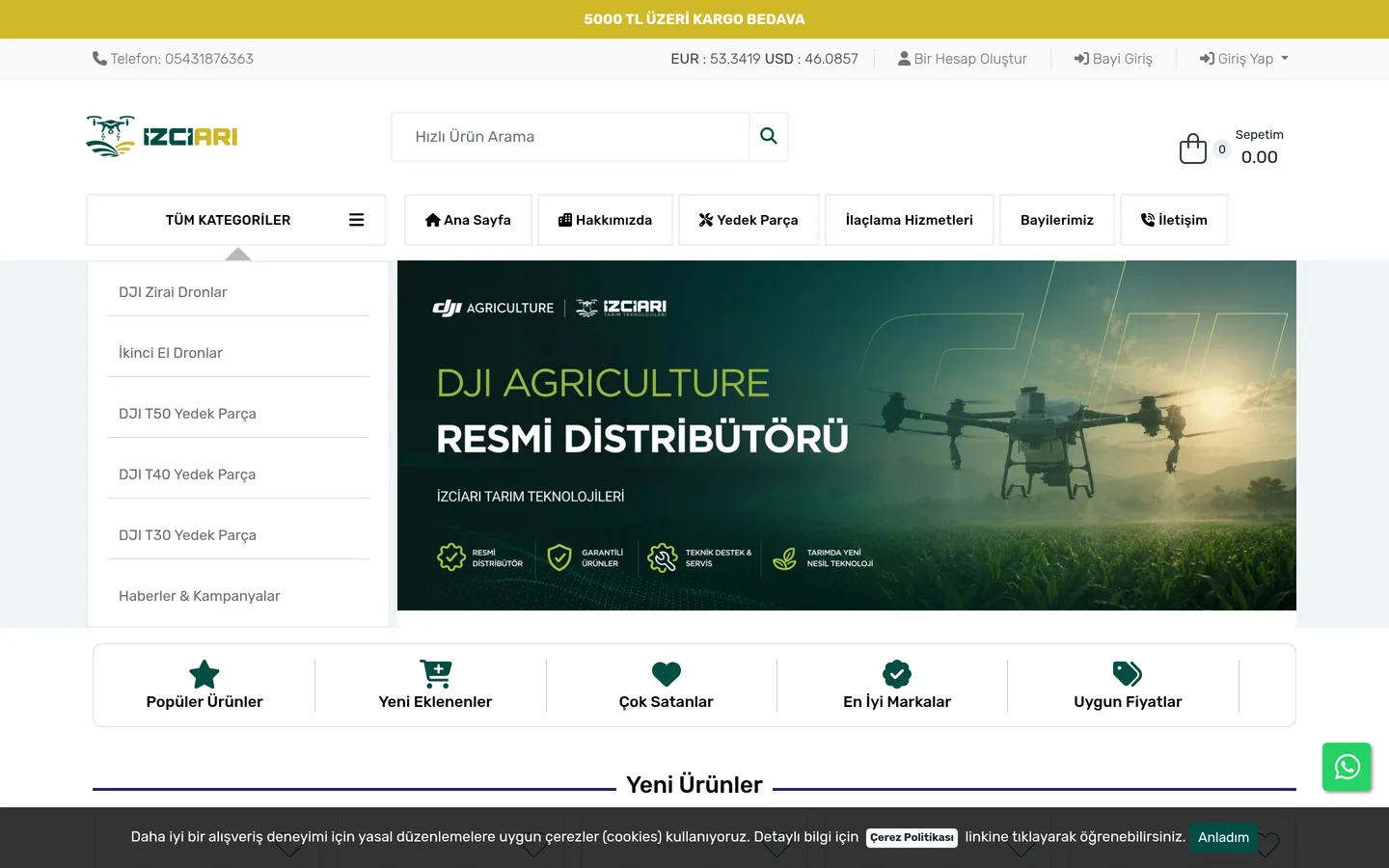Click the 5000 TL ÜZERİ KARGO BEDAVA banner

click(x=694, y=19)
